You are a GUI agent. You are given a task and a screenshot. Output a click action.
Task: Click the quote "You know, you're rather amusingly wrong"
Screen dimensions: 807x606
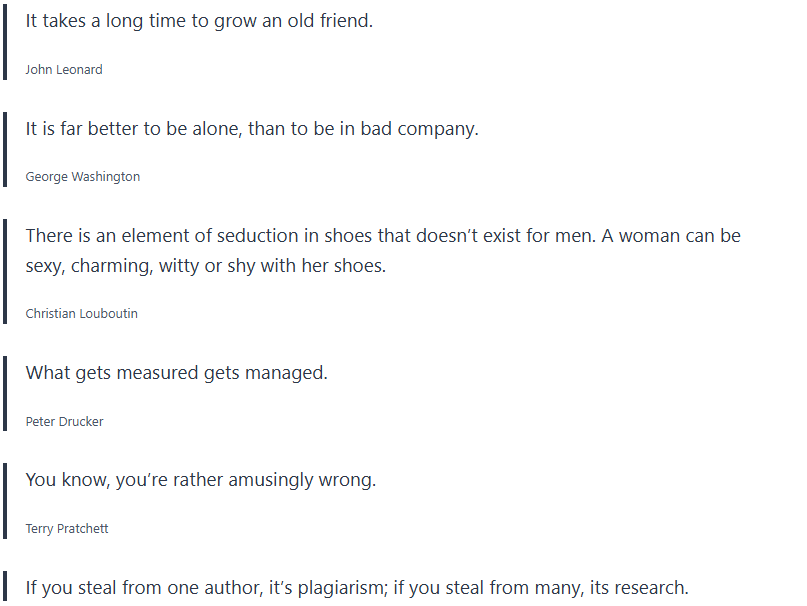201,480
